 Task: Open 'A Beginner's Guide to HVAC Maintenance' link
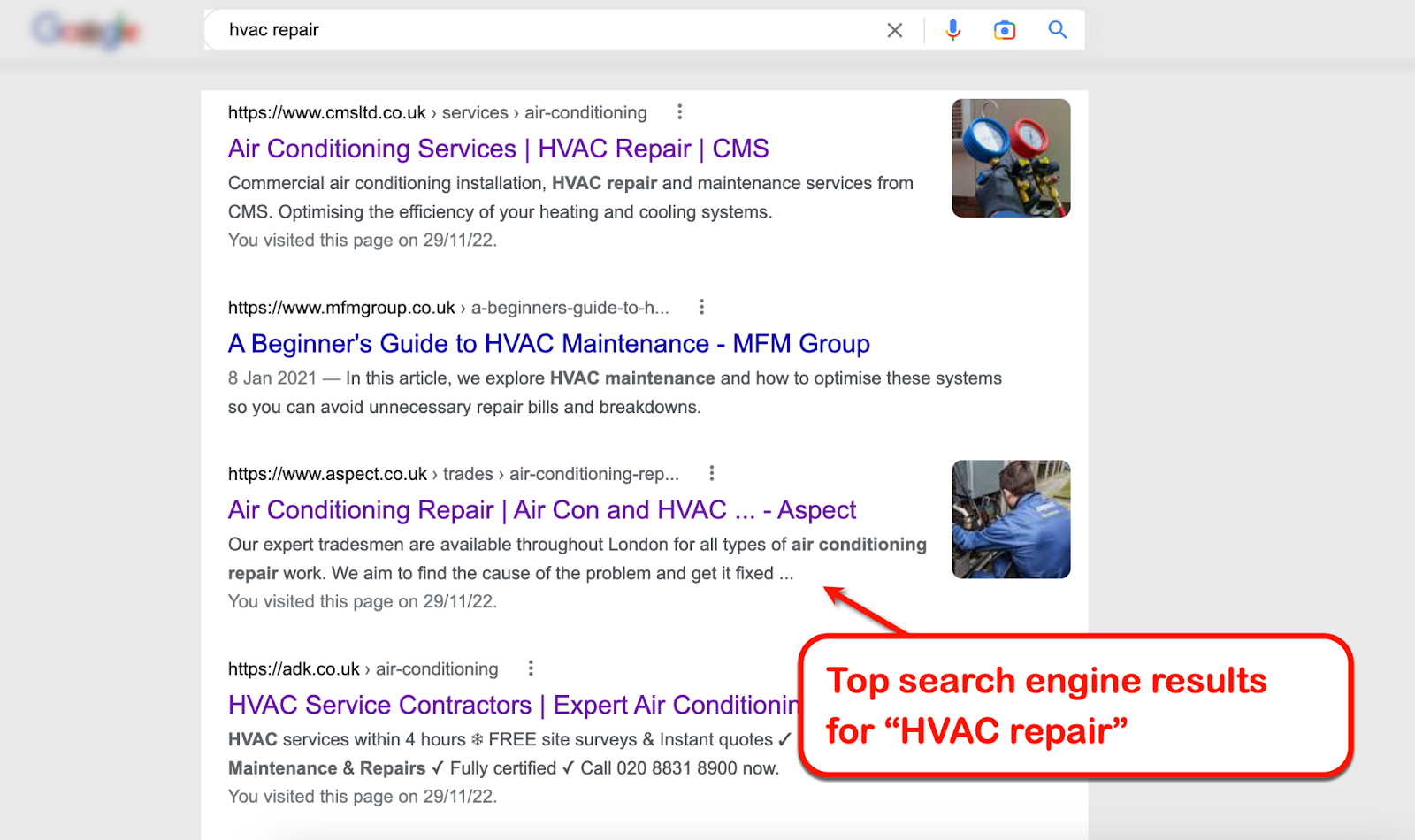[549, 343]
